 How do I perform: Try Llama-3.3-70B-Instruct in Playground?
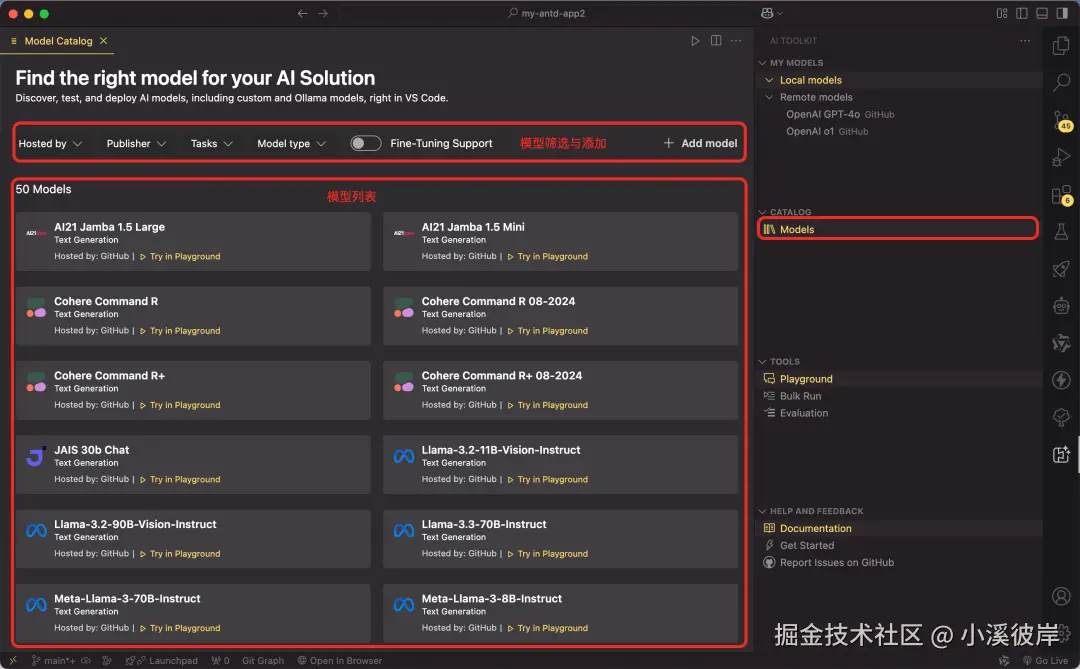coord(548,554)
